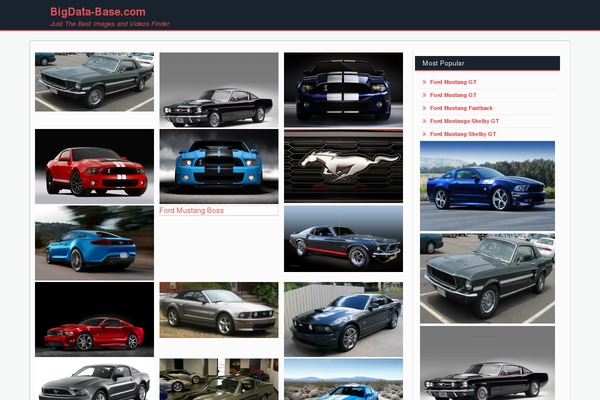Screen dimensions: 600x400
Task: Open blue striped Mustang in desert thumbnail
Action: (343, 379)
